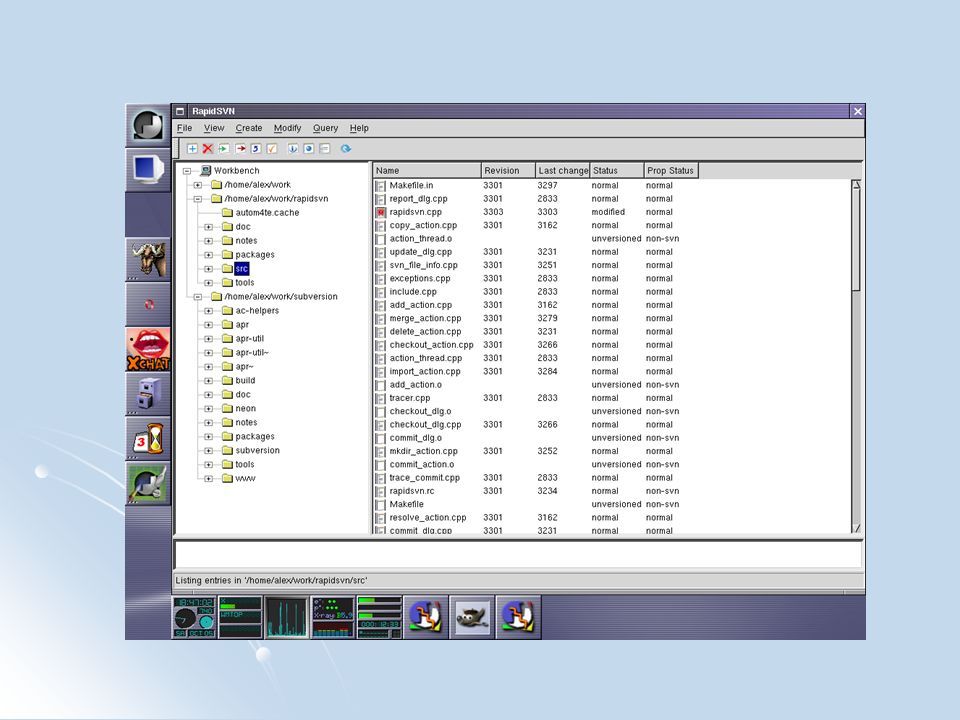Click the green arrow Update toolbar icon
This screenshot has width=960, height=720.
[x=223, y=149]
